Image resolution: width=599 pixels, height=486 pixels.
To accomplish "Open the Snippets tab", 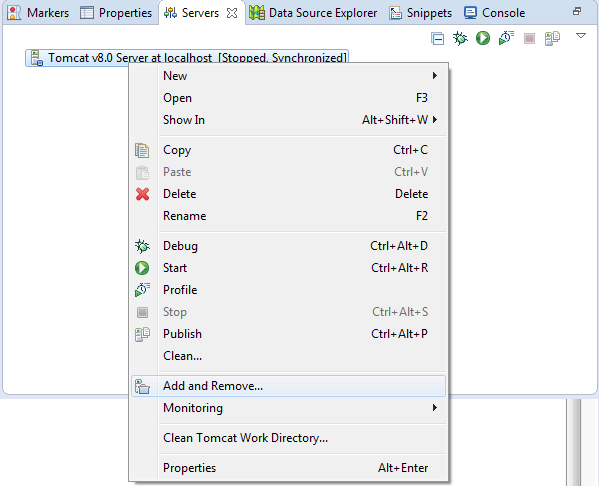I will (x=420, y=13).
